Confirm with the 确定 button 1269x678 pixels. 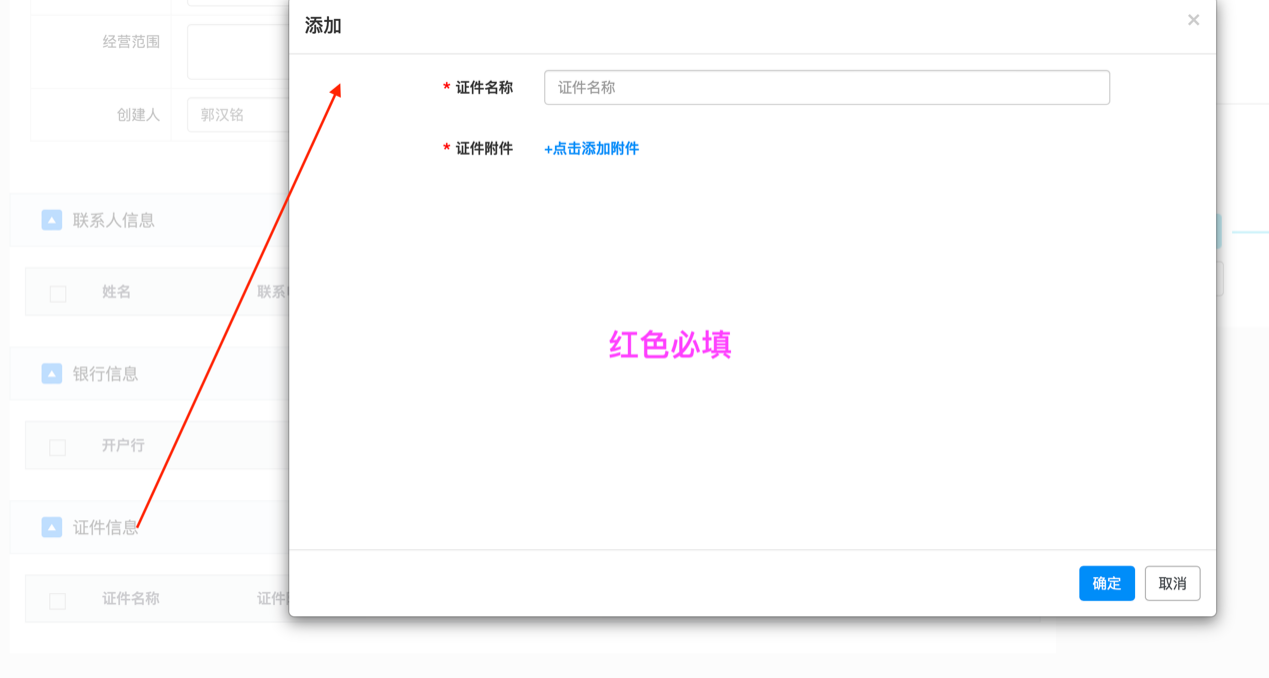tap(1106, 583)
